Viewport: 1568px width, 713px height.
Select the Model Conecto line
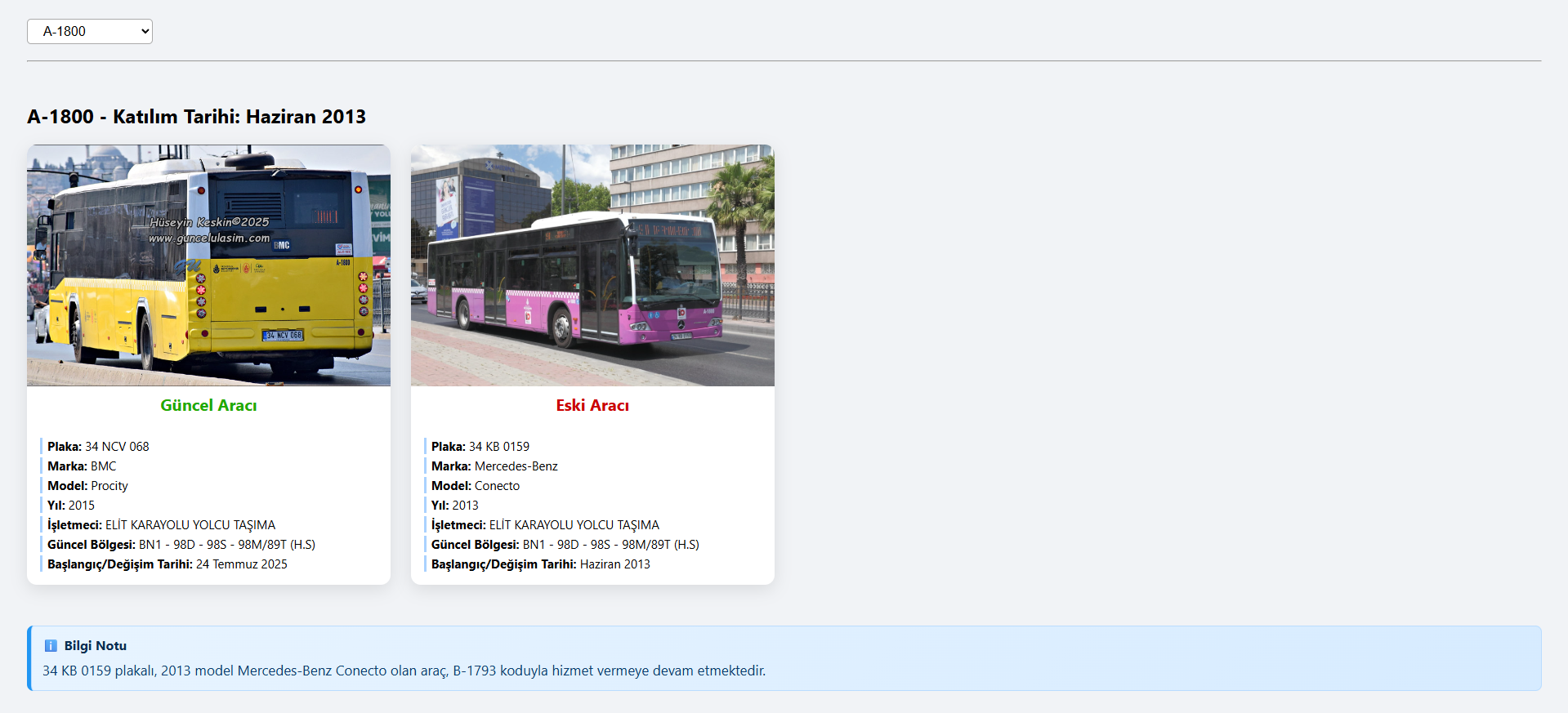(x=476, y=486)
